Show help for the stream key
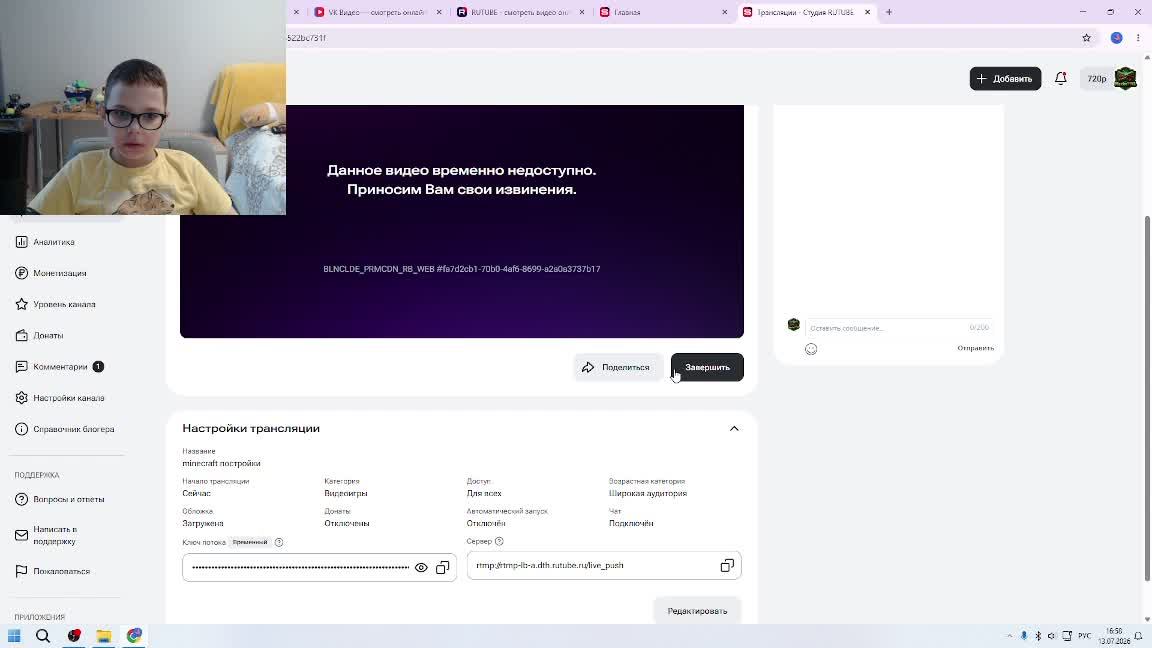The image size is (1152, 648). click(278, 542)
